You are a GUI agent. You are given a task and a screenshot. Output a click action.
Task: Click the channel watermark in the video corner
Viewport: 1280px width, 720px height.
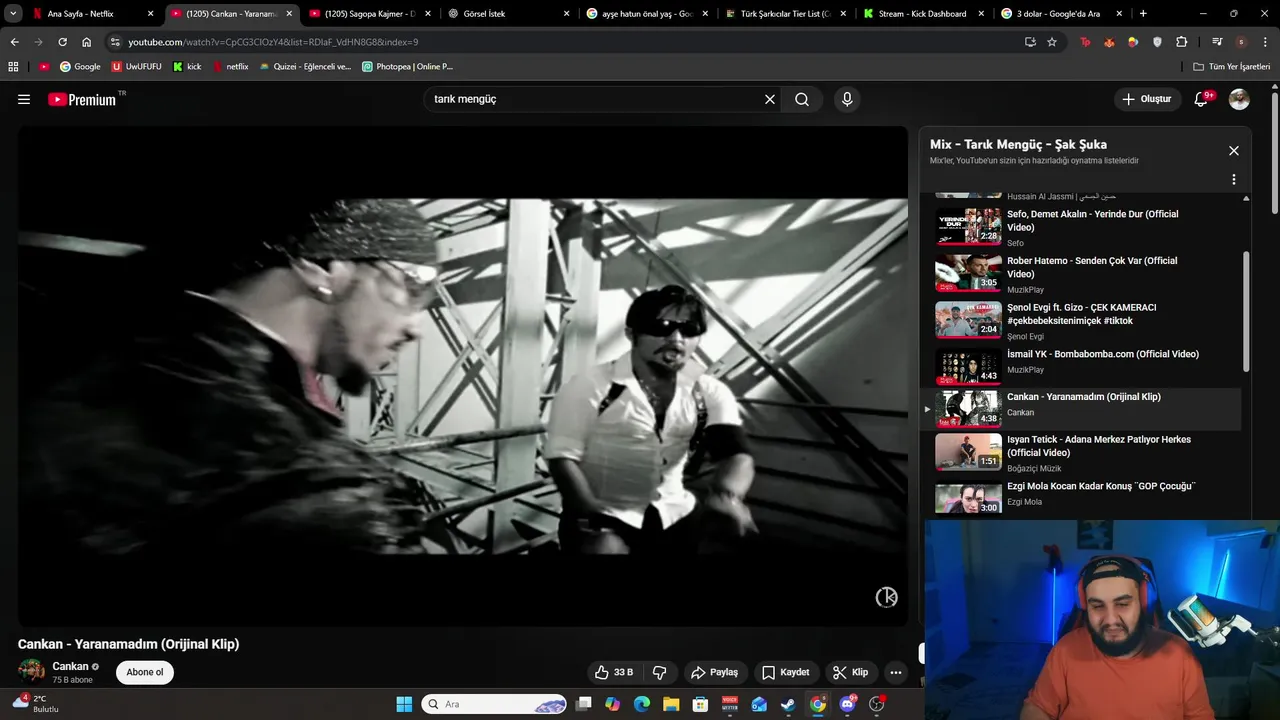887,597
